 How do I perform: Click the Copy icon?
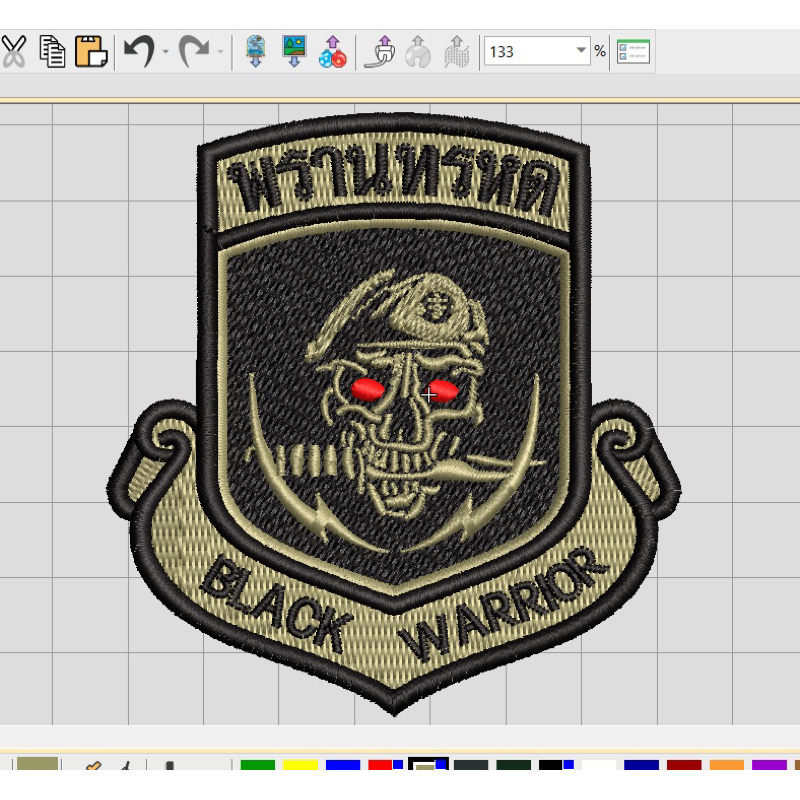point(53,52)
